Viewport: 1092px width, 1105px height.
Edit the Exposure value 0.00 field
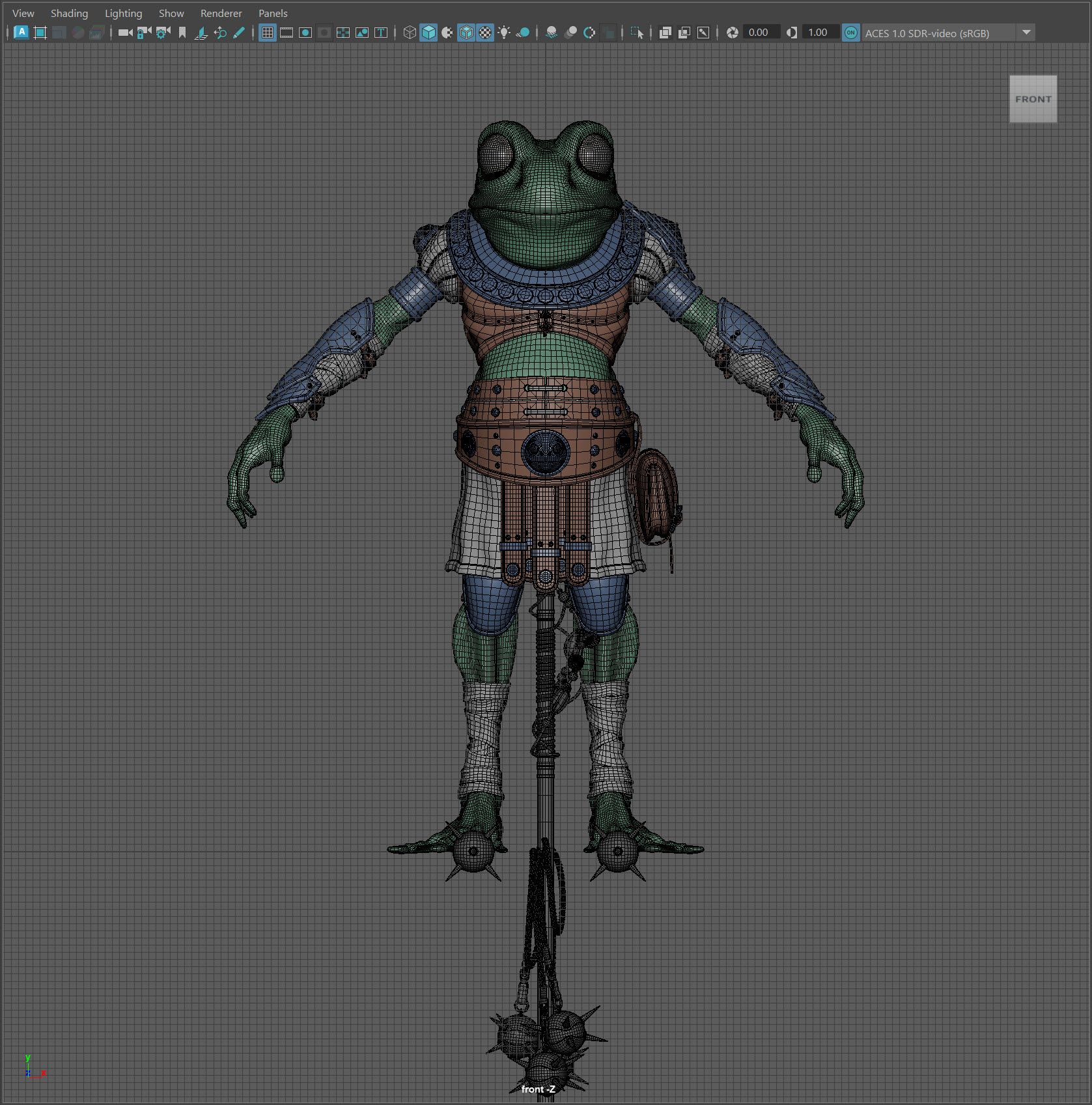coord(761,33)
